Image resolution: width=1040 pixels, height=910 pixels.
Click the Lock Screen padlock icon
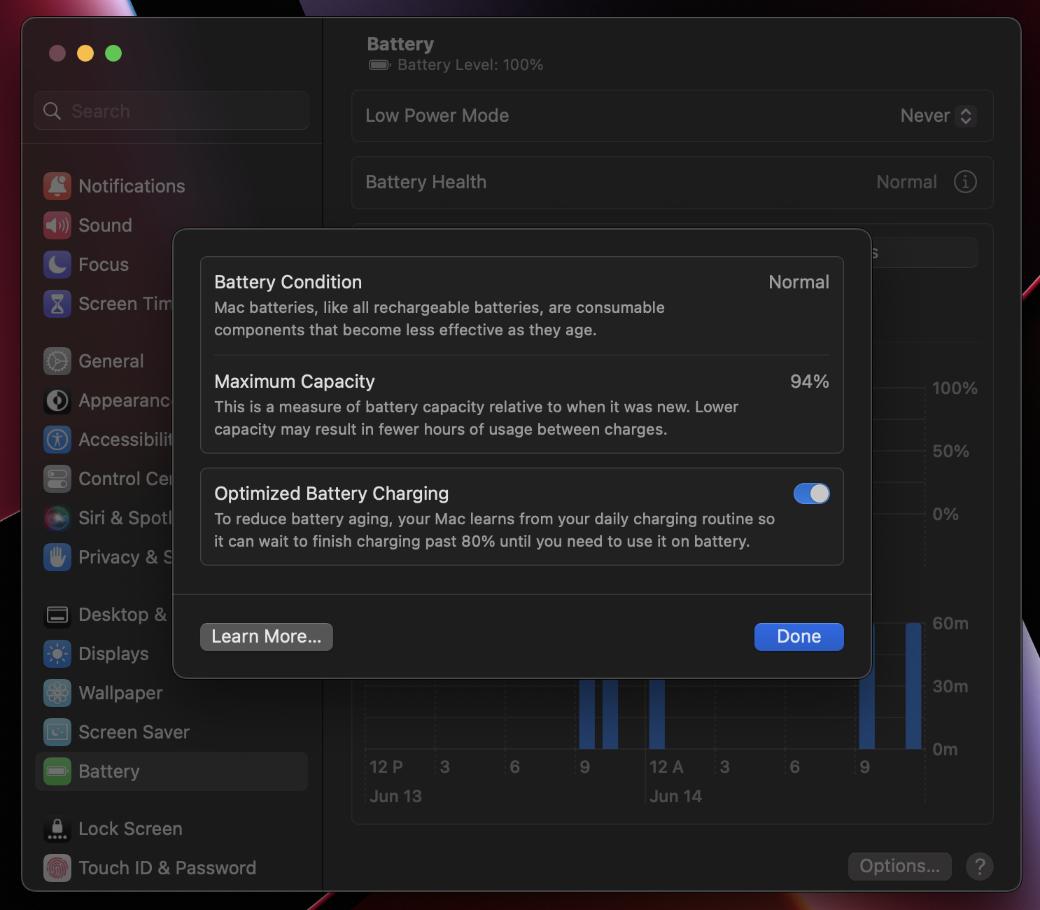(57, 829)
